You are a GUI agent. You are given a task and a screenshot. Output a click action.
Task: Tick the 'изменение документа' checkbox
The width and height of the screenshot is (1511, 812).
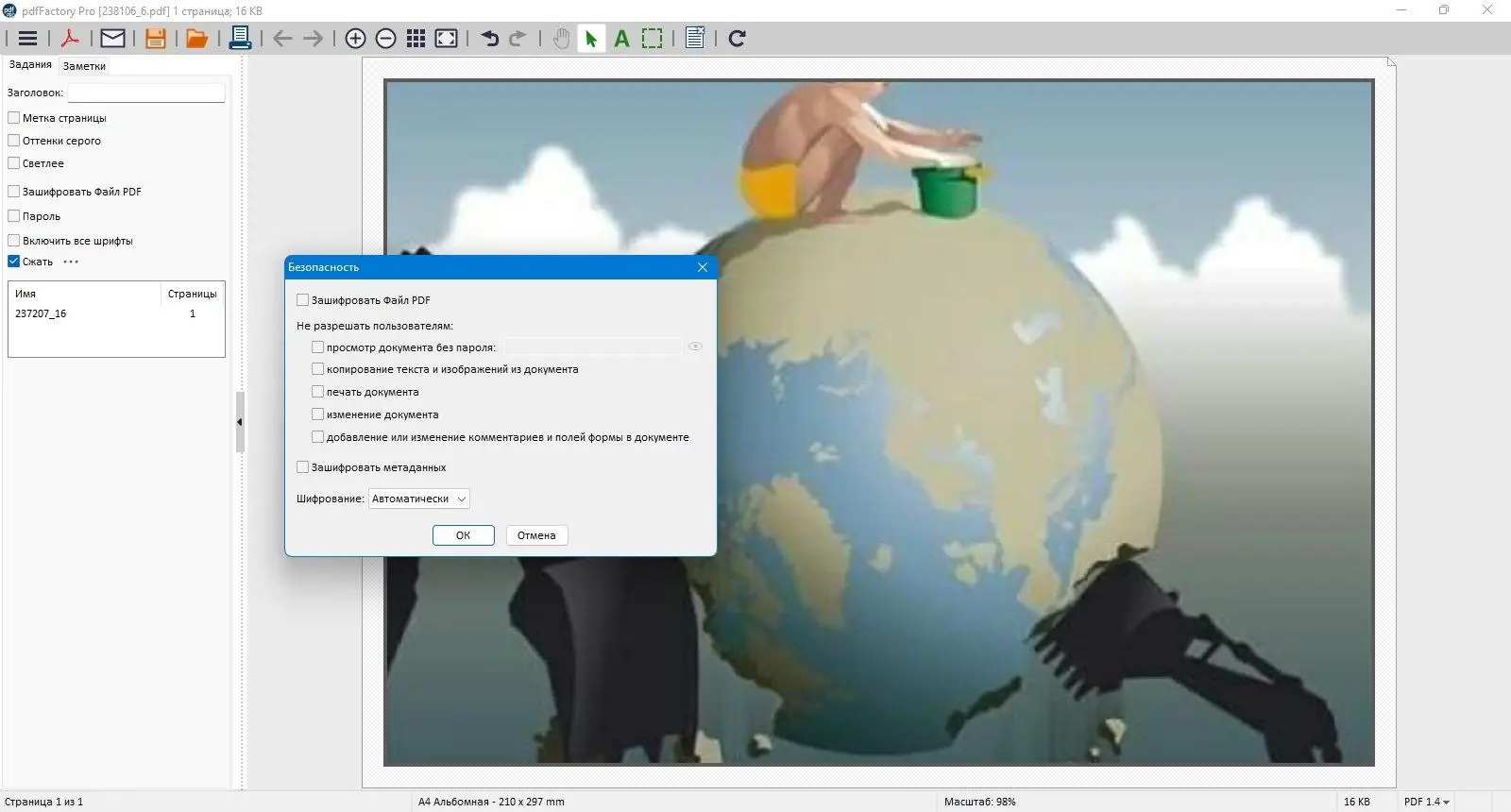click(x=317, y=414)
